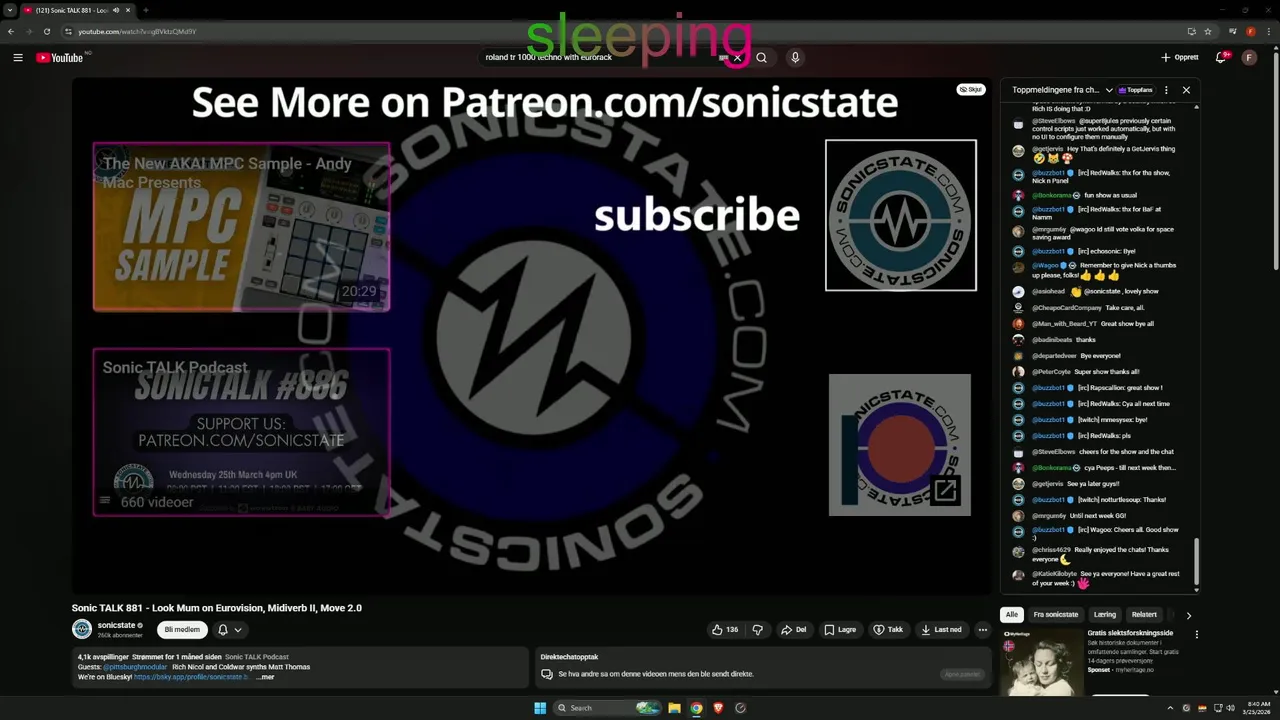
Task: Select the Relatert filter chip
Action: pos(1144,615)
